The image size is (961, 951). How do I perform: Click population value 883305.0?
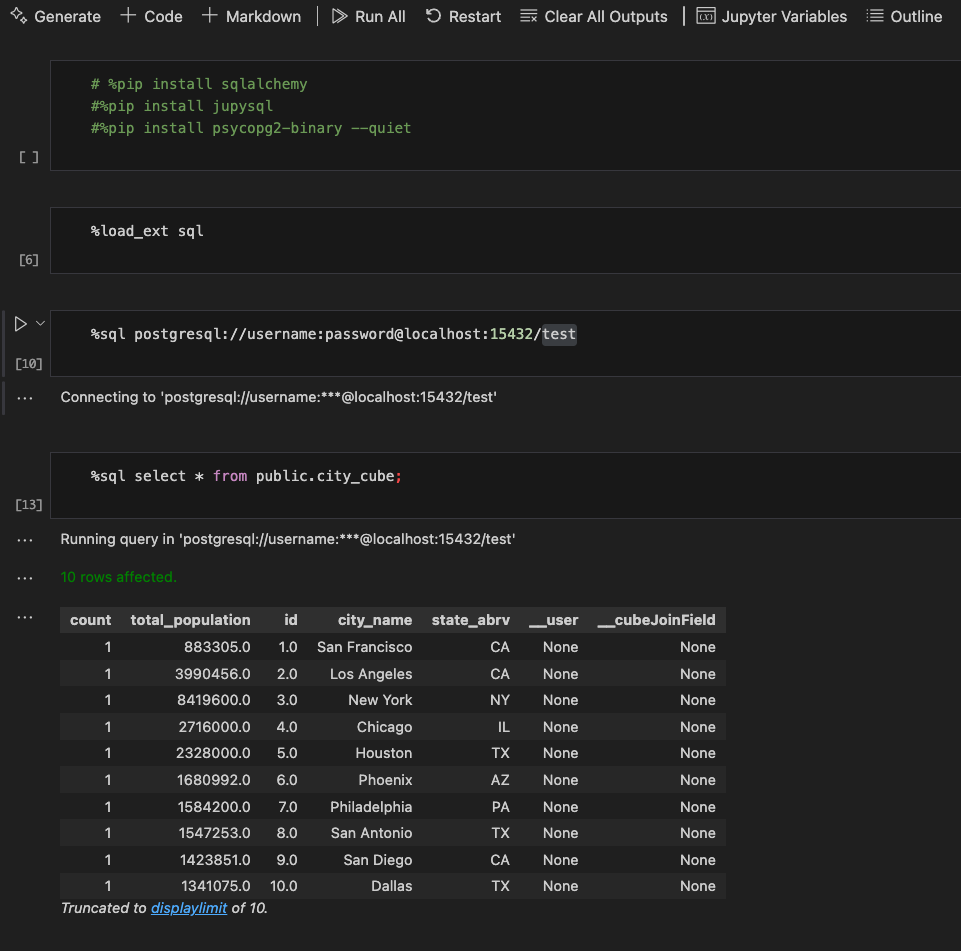point(217,647)
